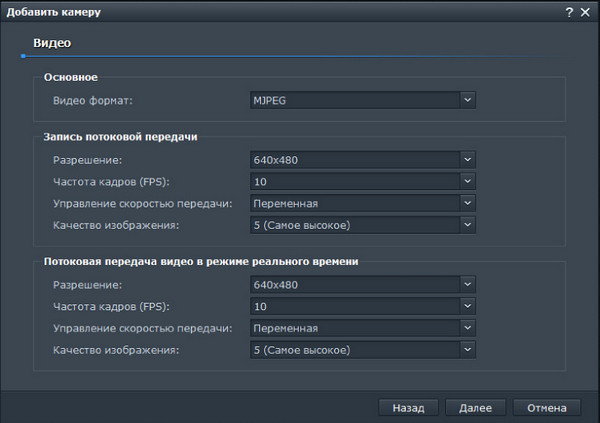This screenshot has height=423, width=600.
Task: Click the Потоковая передача видео в режиме реального времени heading
Action: click(201, 261)
